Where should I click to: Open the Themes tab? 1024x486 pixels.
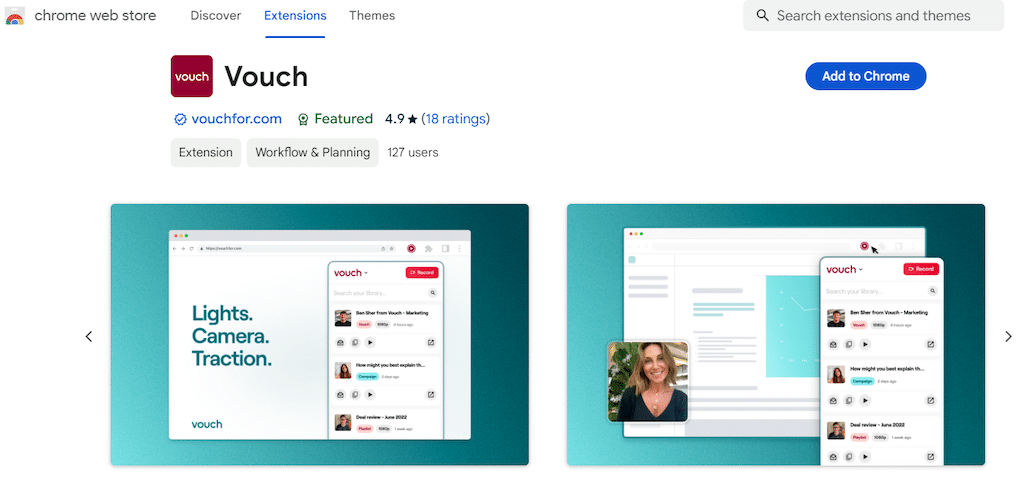click(x=372, y=16)
